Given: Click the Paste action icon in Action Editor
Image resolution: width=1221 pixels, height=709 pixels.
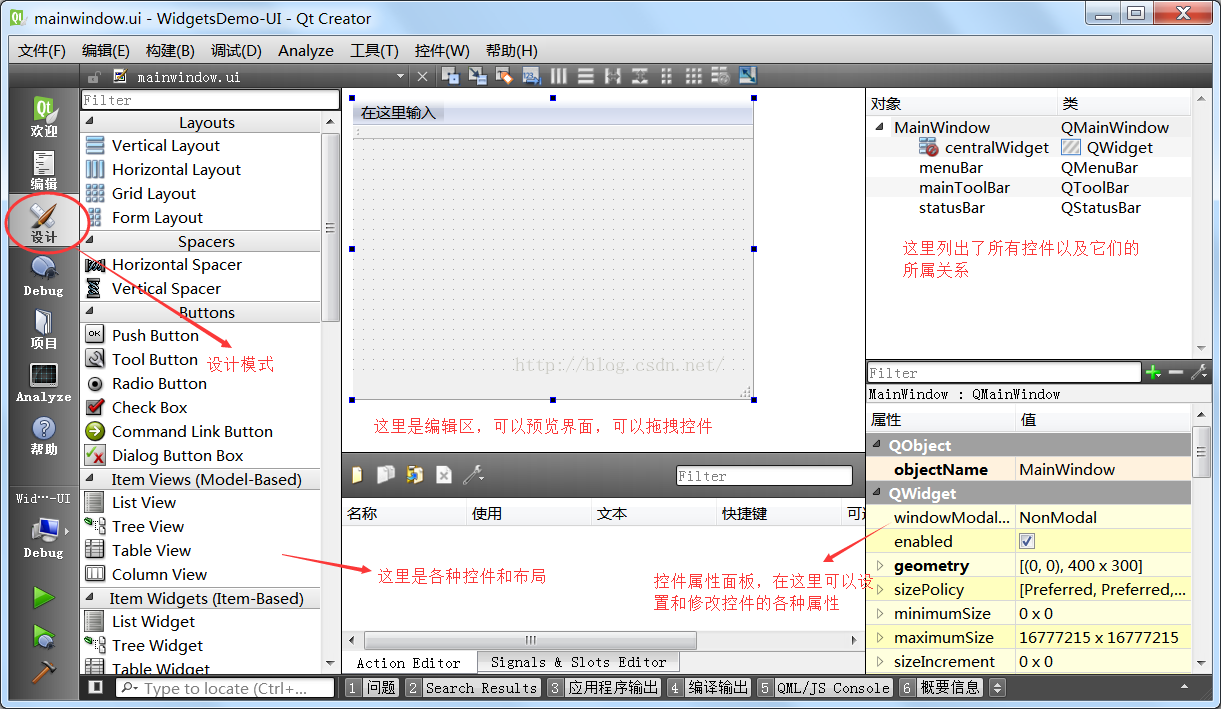Looking at the screenshot, I should point(414,475).
